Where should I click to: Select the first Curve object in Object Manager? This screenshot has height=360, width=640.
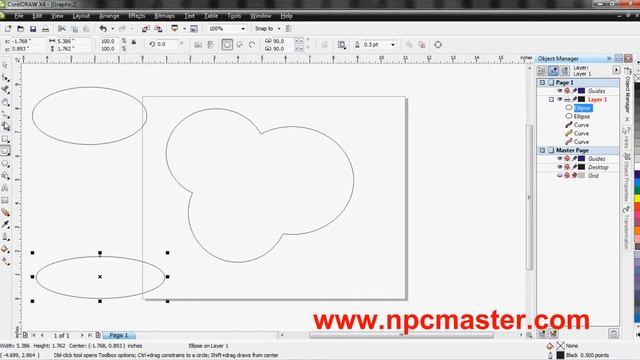click(581, 125)
